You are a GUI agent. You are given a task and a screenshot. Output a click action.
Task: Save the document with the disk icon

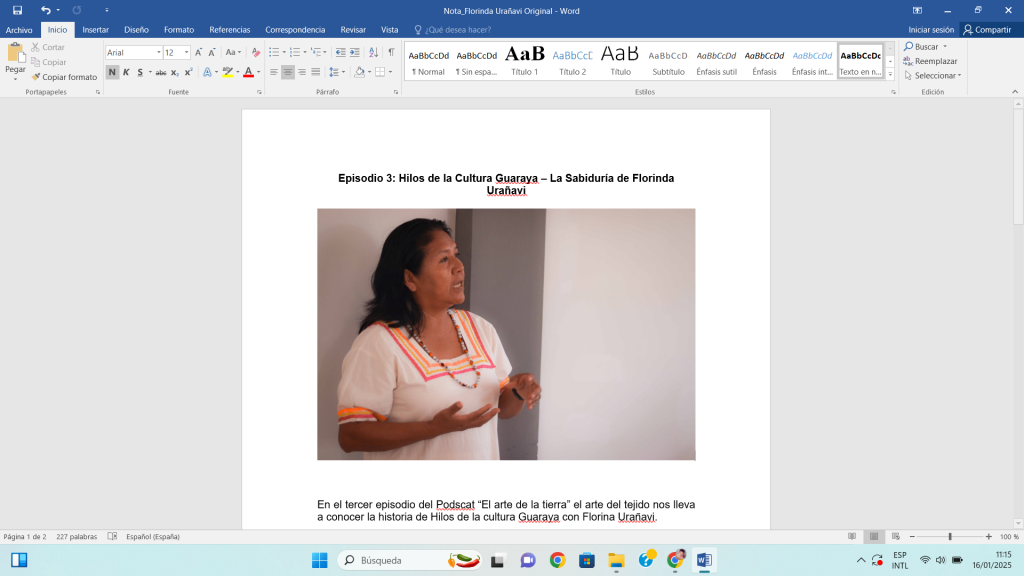17,10
